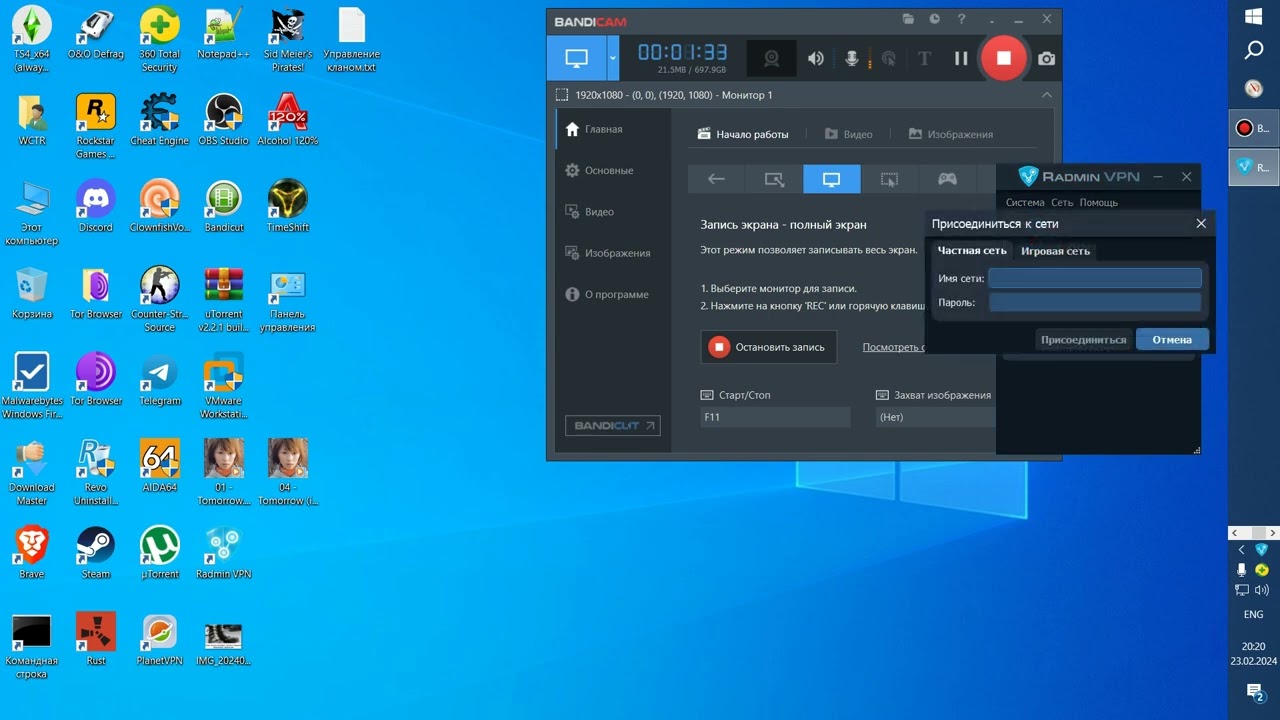Open Discord desktop shortcut
This screenshot has width=1280, height=720.
click(x=96, y=206)
